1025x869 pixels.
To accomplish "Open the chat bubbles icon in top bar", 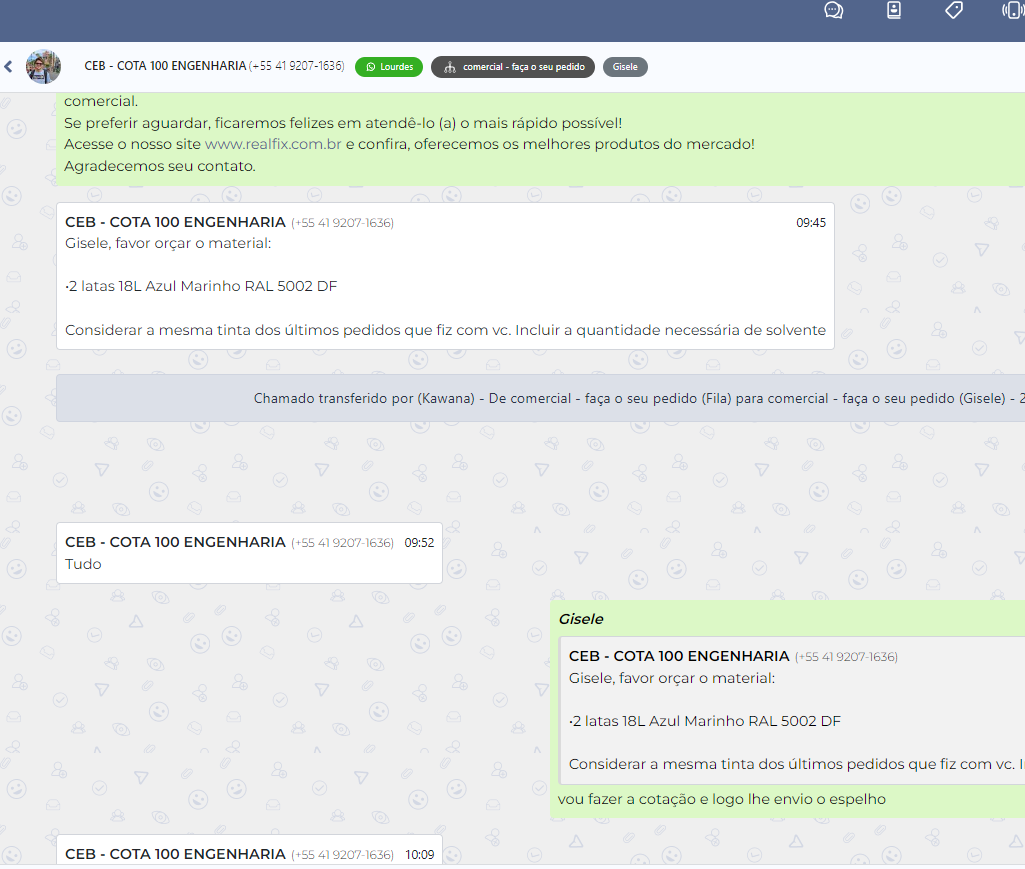I will [x=833, y=11].
